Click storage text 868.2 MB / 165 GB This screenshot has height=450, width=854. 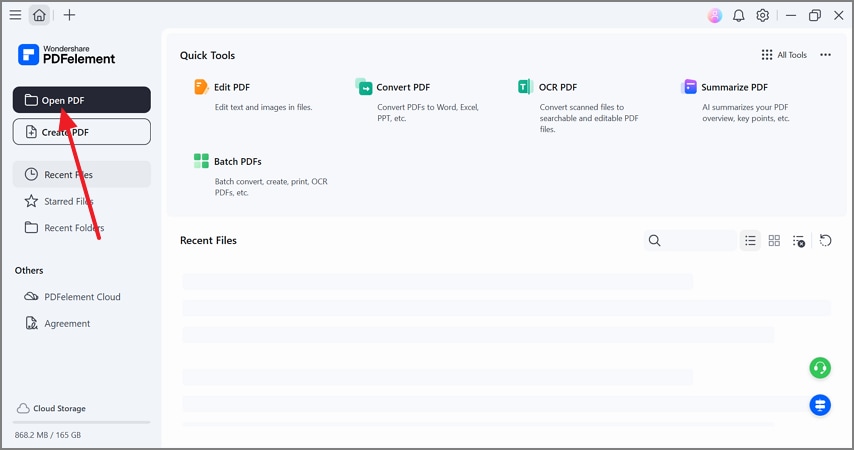(48, 435)
